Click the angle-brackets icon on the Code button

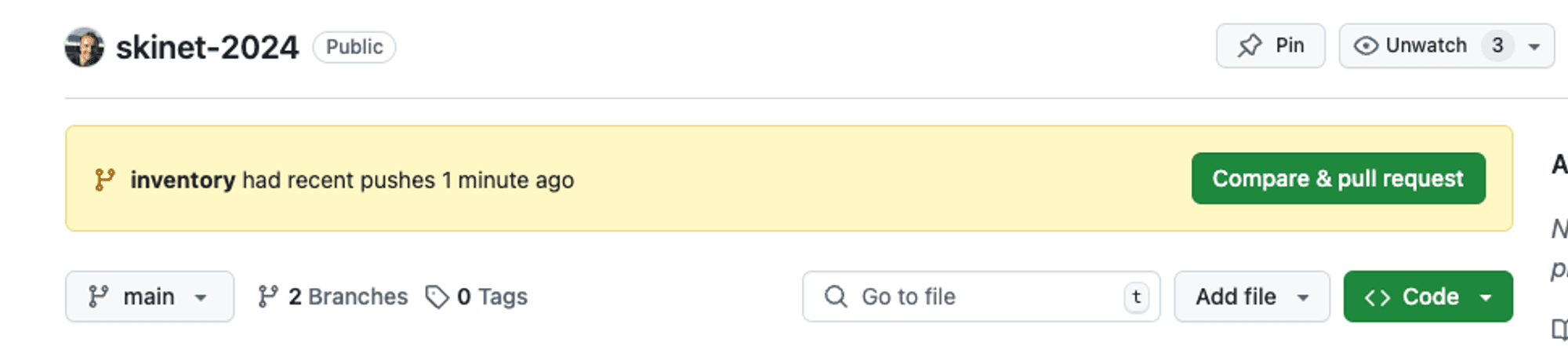tap(1377, 297)
